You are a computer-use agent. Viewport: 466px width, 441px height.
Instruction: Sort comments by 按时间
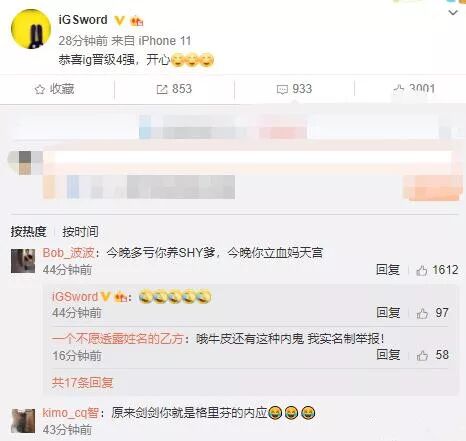click(80, 231)
